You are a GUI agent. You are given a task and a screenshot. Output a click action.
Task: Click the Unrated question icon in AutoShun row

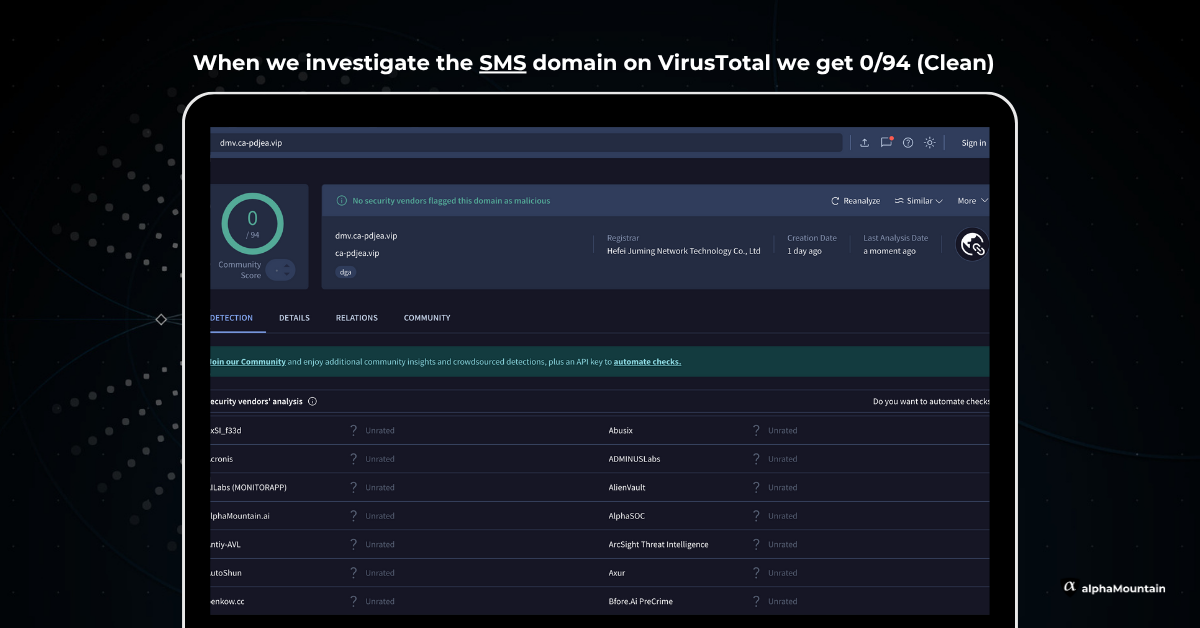(353, 573)
